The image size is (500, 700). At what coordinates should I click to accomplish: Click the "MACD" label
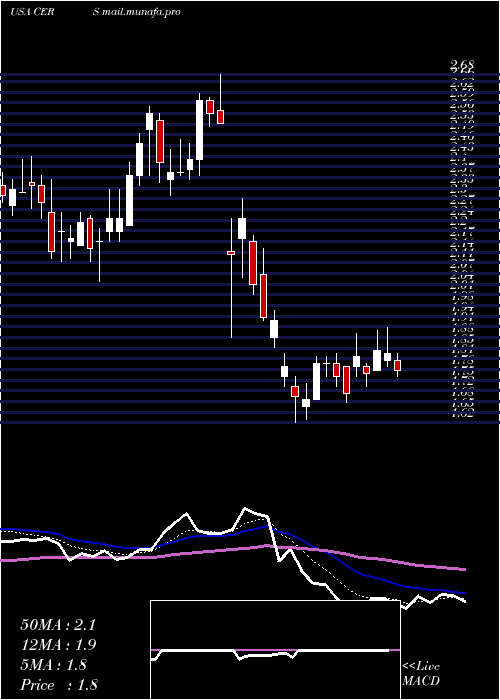pos(420,681)
